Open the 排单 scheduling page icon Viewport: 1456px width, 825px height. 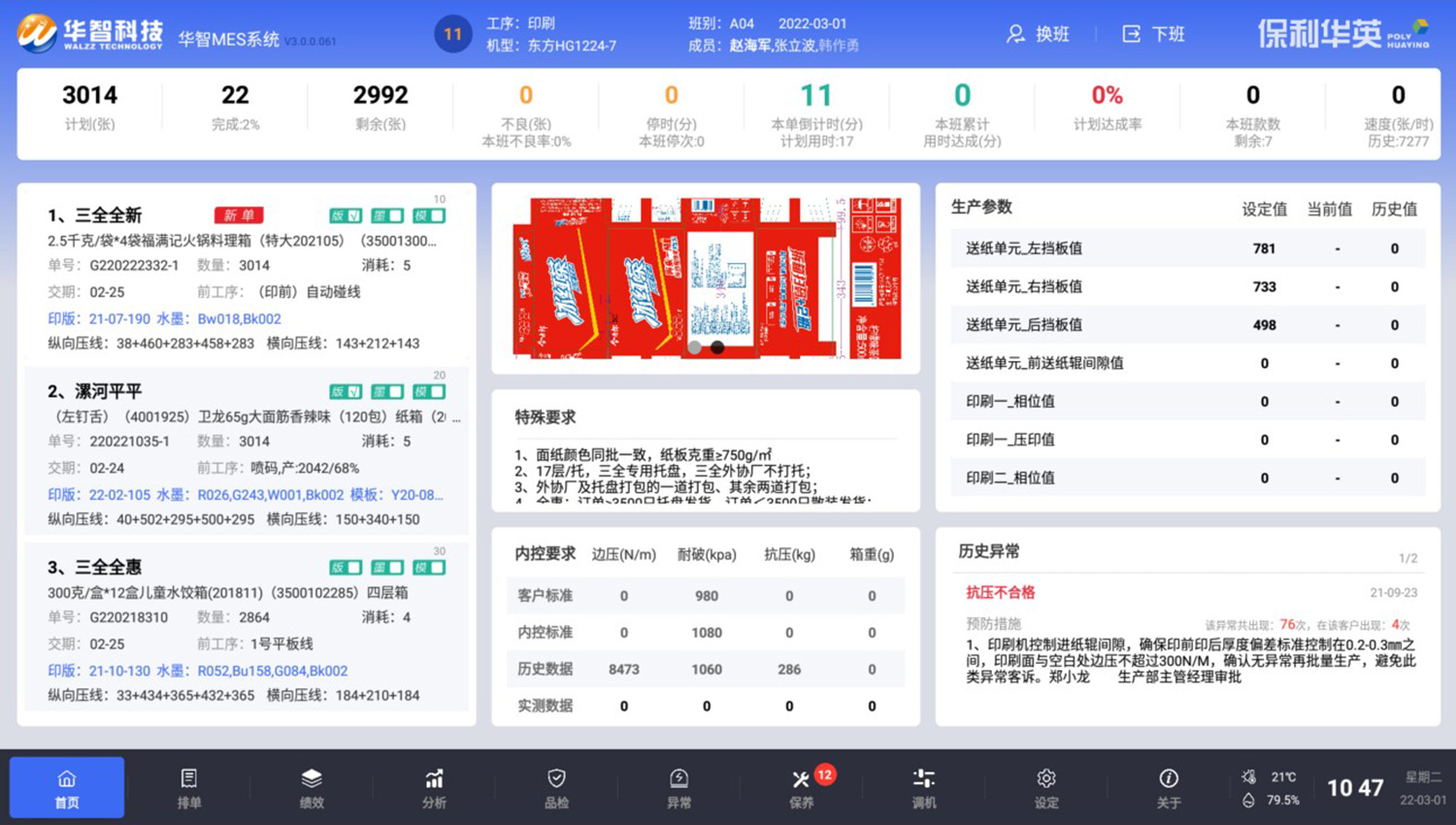click(187, 786)
